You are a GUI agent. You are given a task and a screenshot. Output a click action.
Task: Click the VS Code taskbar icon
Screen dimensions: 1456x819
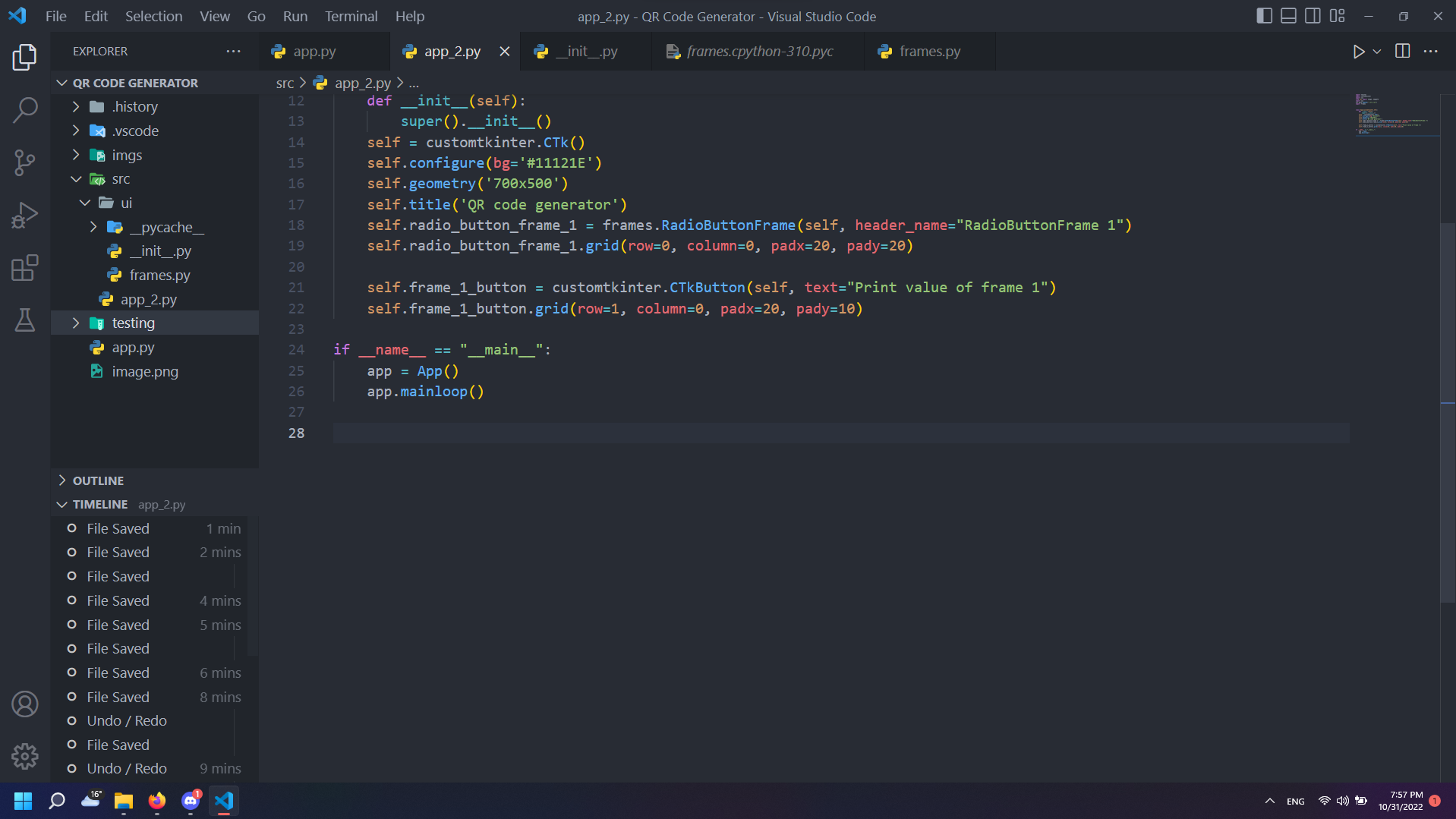(x=223, y=801)
